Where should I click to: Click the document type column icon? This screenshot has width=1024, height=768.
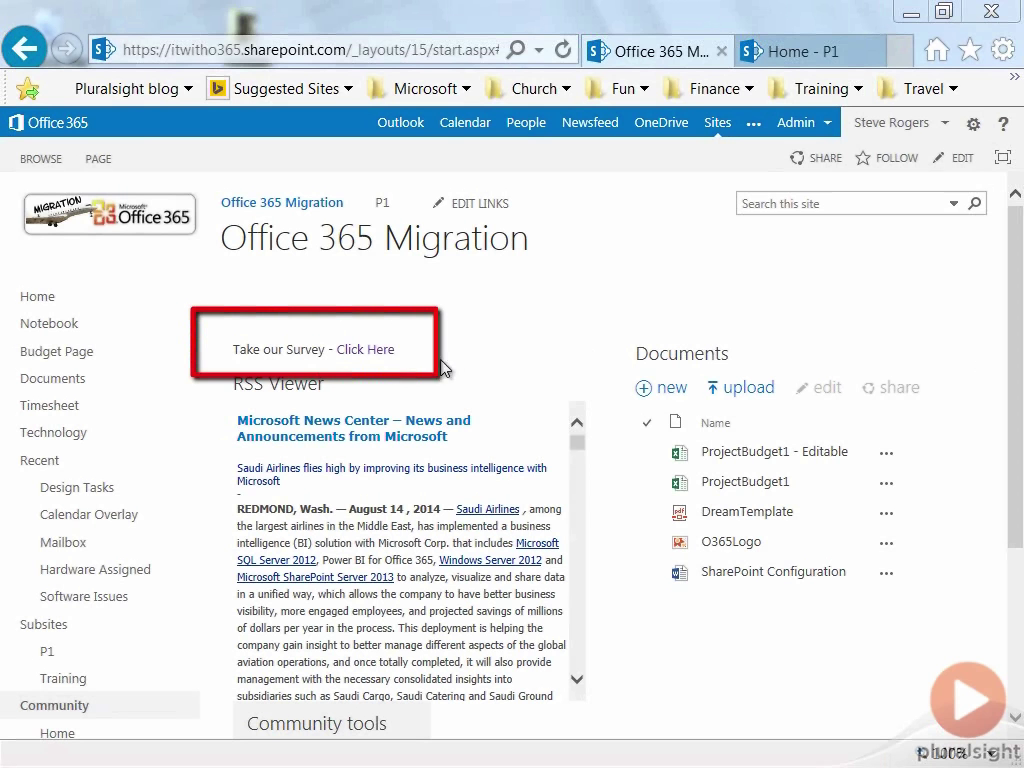click(x=675, y=422)
